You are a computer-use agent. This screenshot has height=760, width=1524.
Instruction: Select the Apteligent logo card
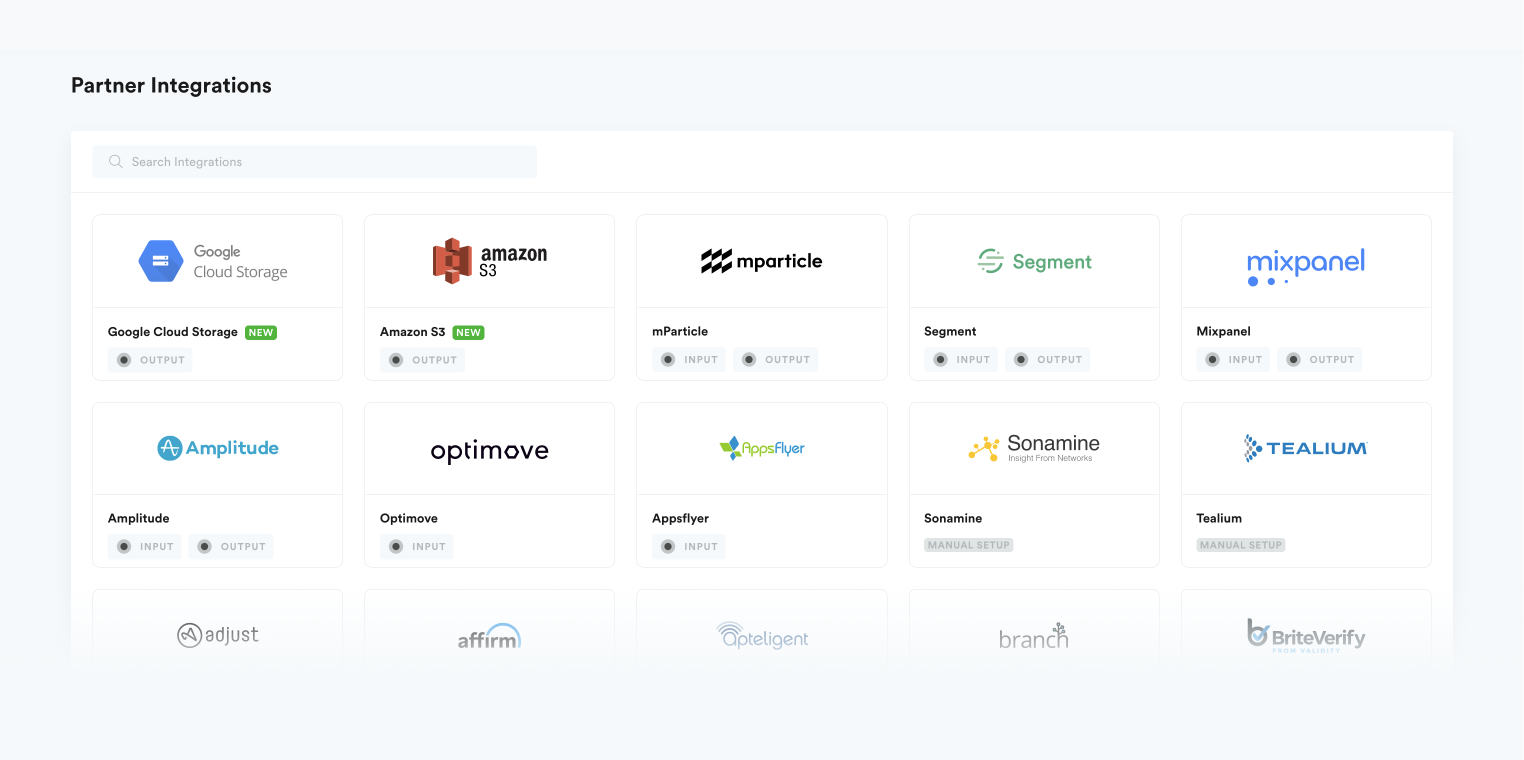pyautogui.click(x=762, y=635)
